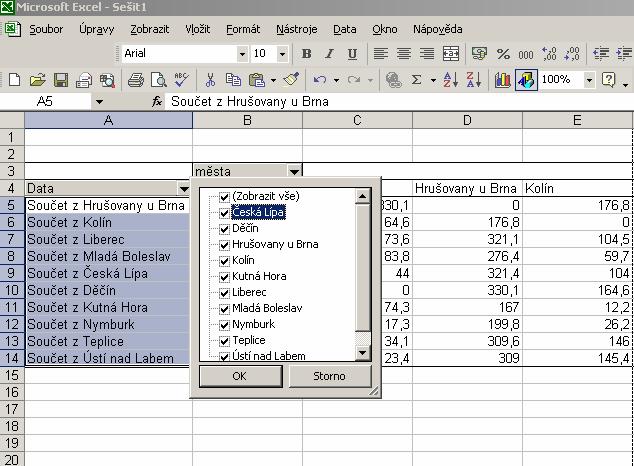Open the Zobrazit menu
The image size is (634, 466).
point(150,29)
